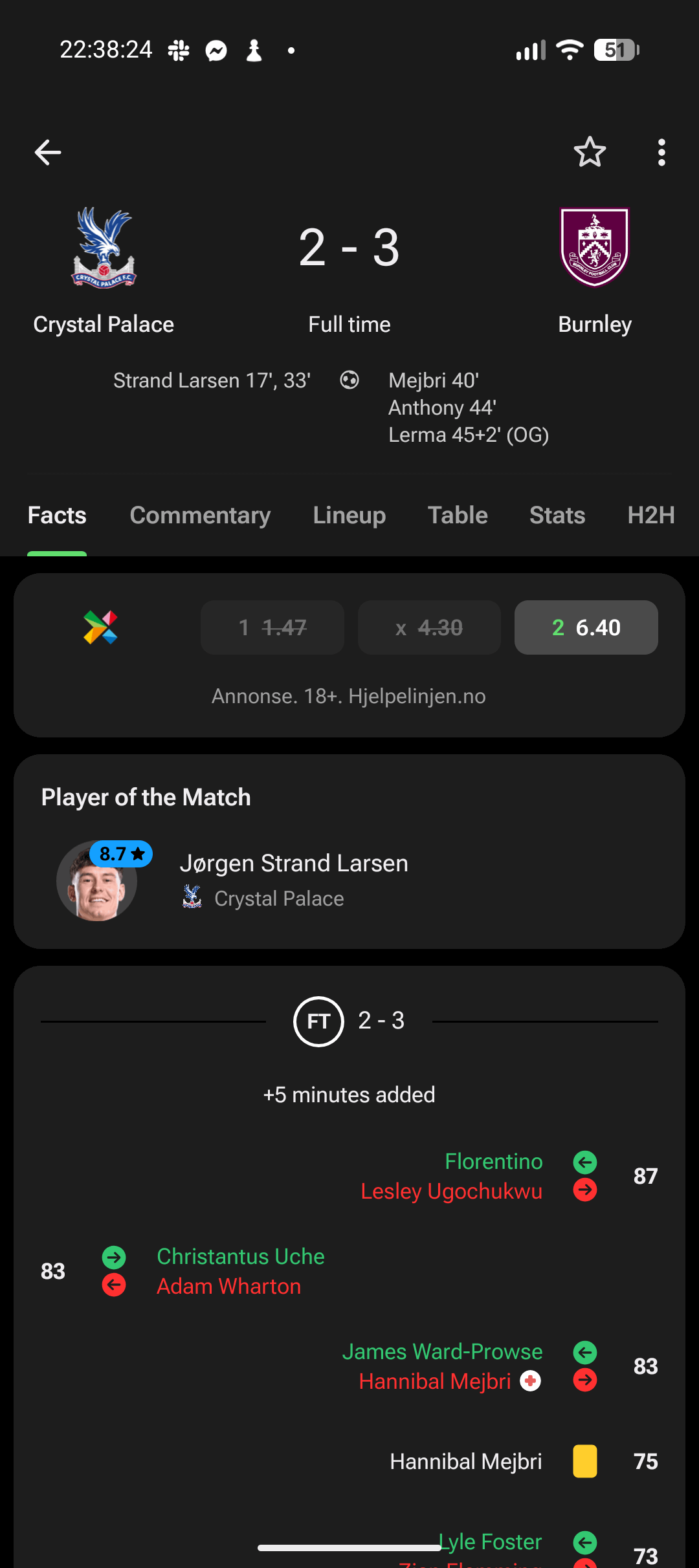Open the three-dot overflow menu

(661, 153)
